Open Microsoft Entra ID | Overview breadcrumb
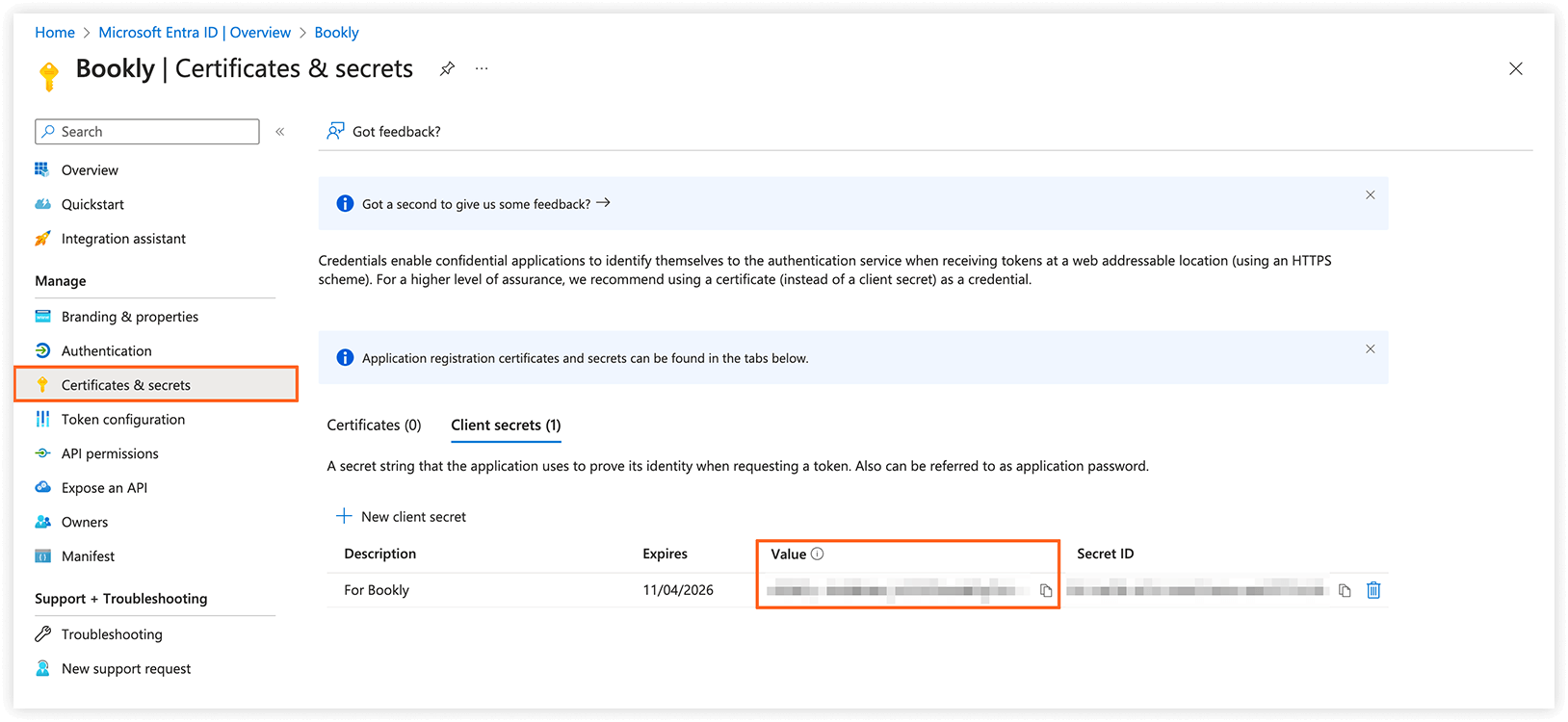 195,33
